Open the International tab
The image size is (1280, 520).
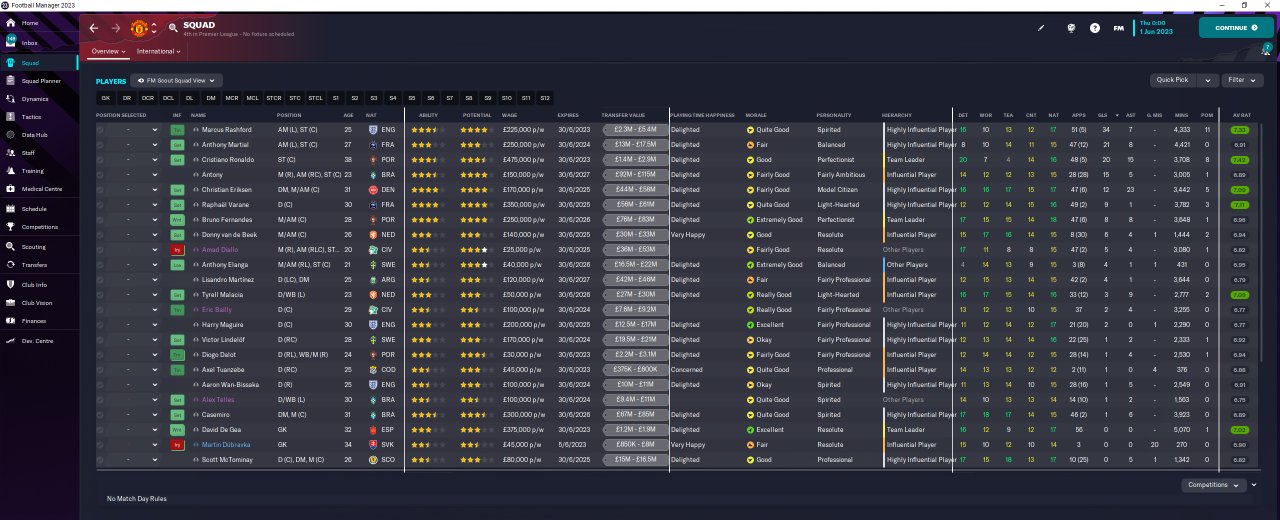tap(158, 51)
